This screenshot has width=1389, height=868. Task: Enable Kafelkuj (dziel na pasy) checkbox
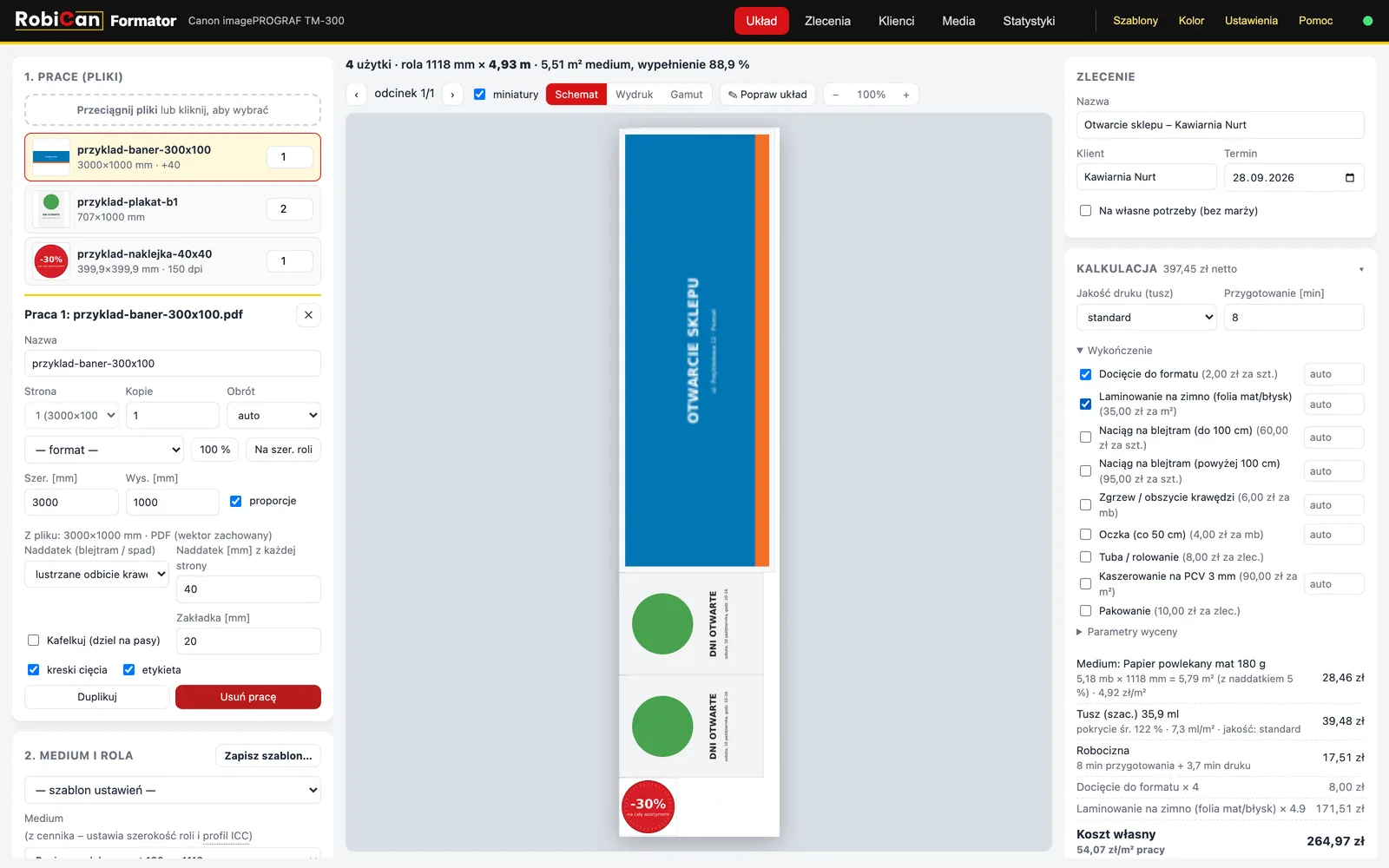click(34, 641)
